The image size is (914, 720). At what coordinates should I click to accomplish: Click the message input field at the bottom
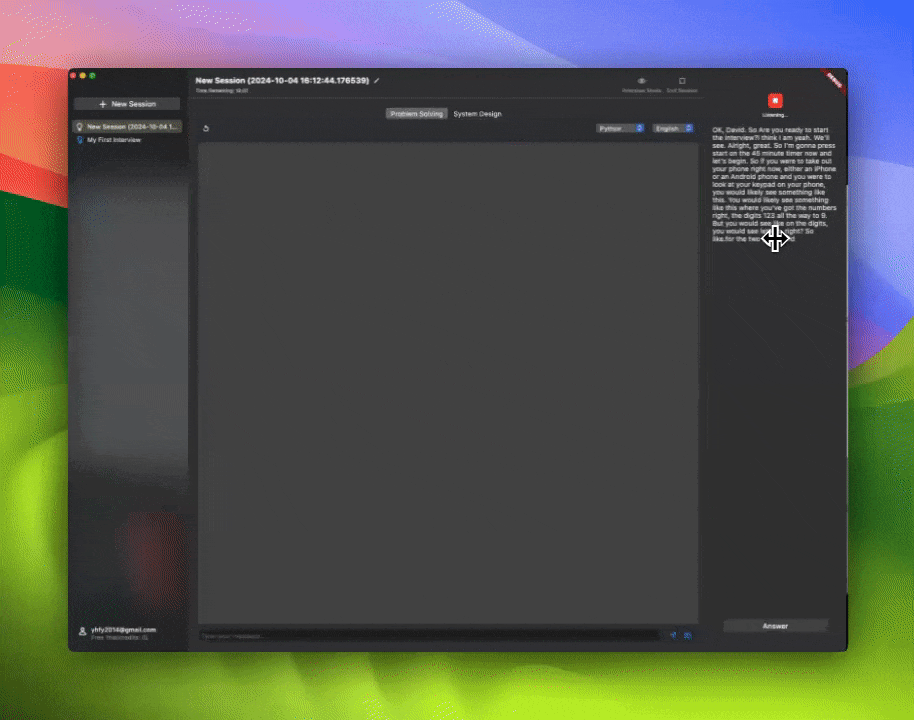[420, 634]
